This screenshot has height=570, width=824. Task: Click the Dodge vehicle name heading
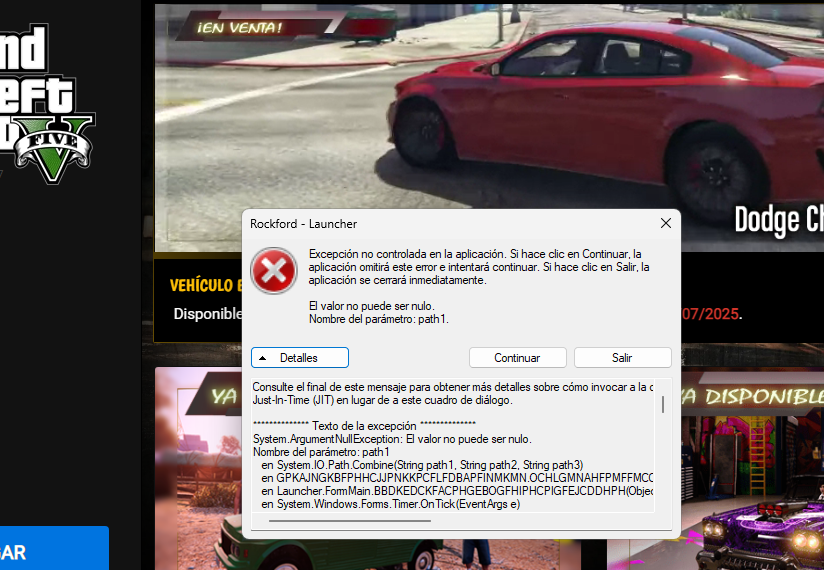click(x=778, y=219)
